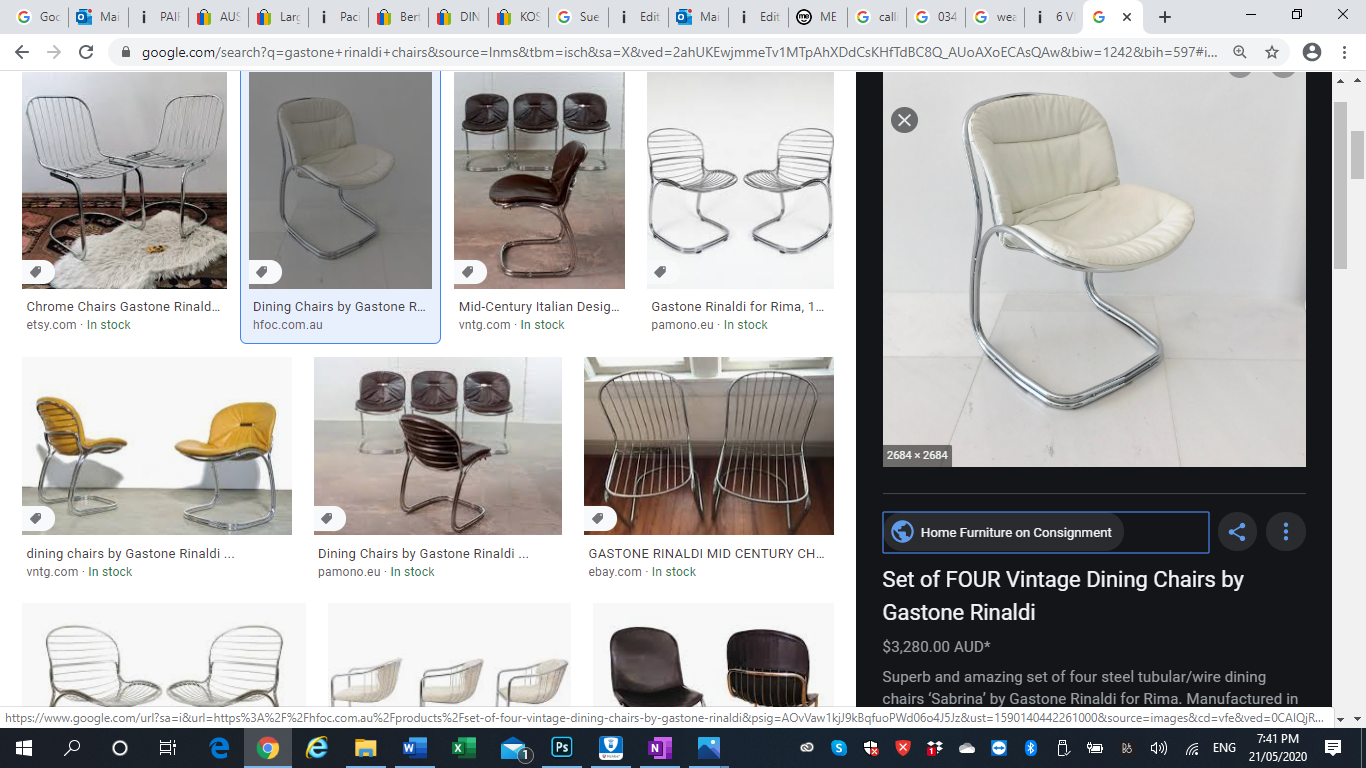This screenshot has height=768, width=1366.
Task: Open the Set of FOUR Vintage Dining Chairs title
Action: pos(1062,596)
